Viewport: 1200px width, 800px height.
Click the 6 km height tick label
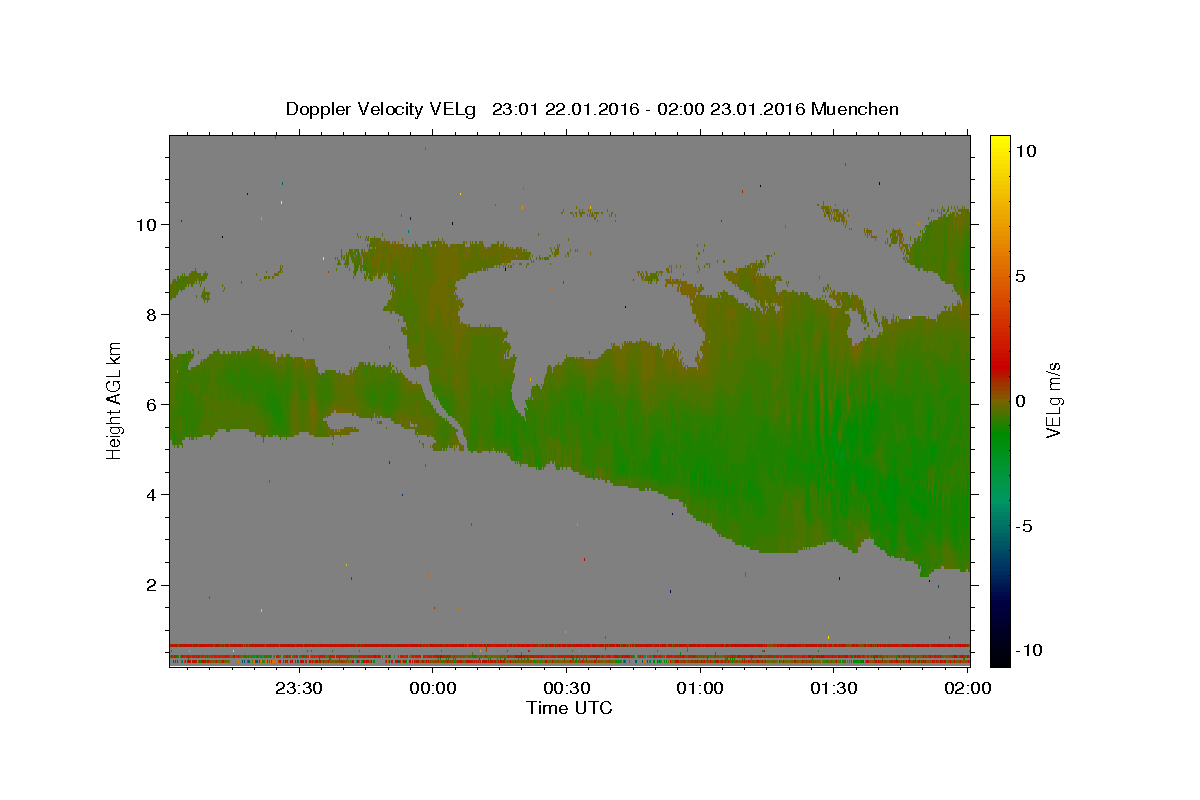pyautogui.click(x=150, y=404)
